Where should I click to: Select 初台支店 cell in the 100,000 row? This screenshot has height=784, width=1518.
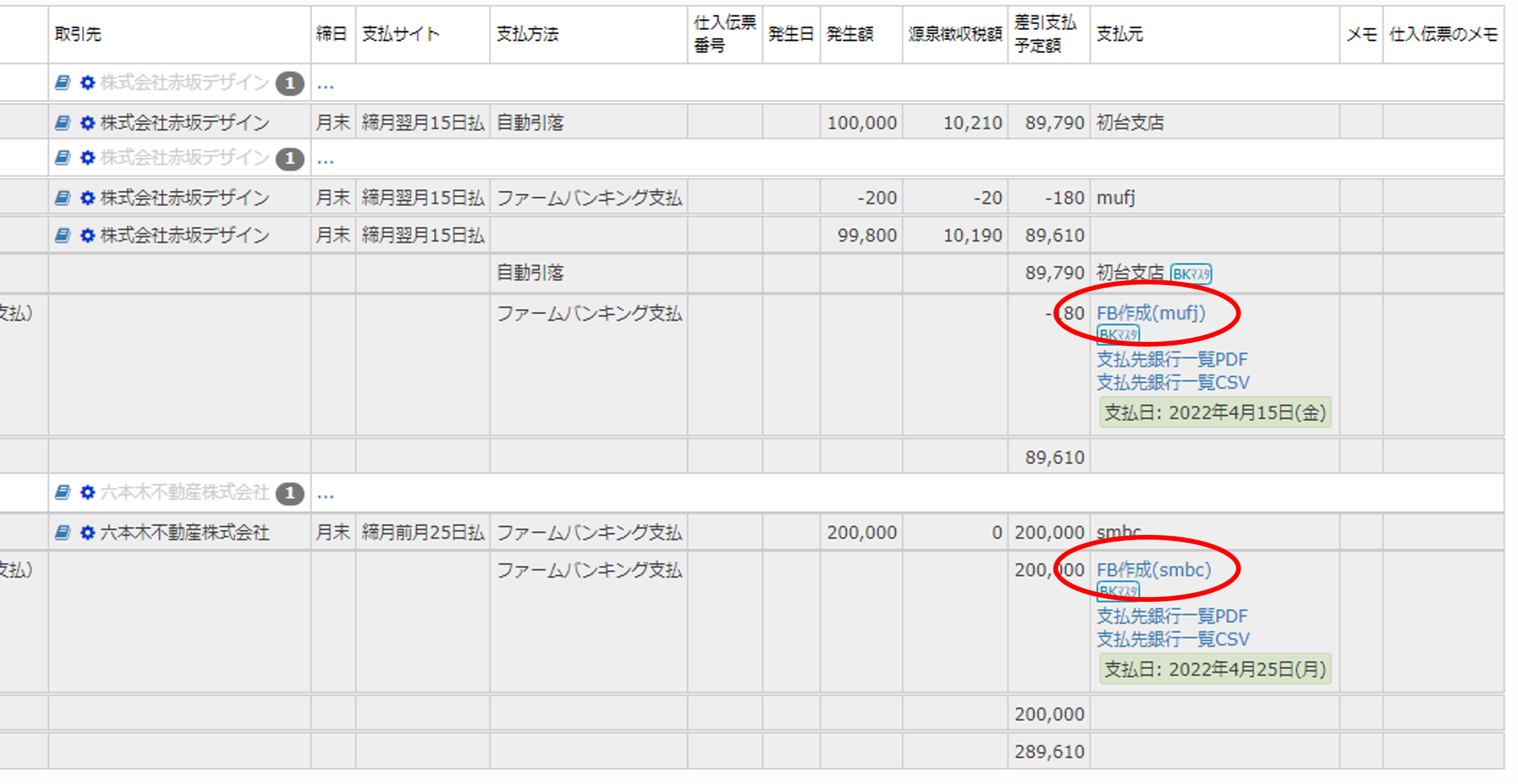click(x=1215, y=123)
